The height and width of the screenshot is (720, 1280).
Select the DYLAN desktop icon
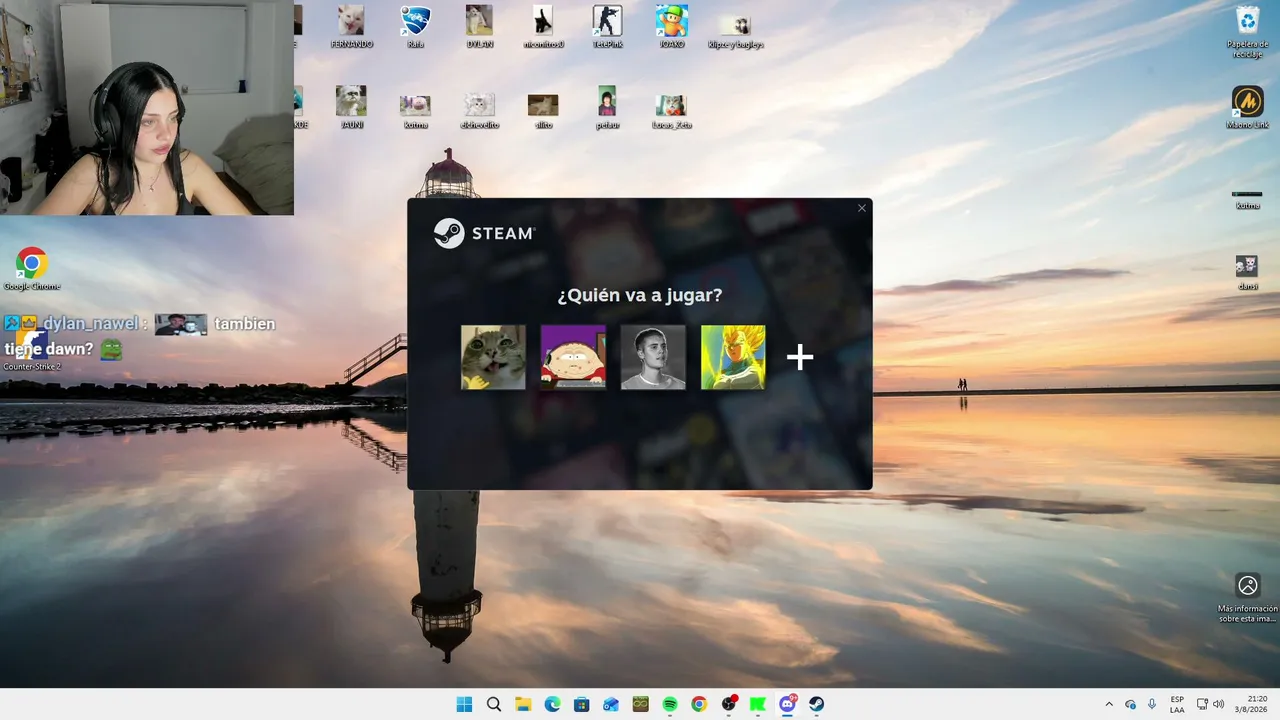pos(479,27)
